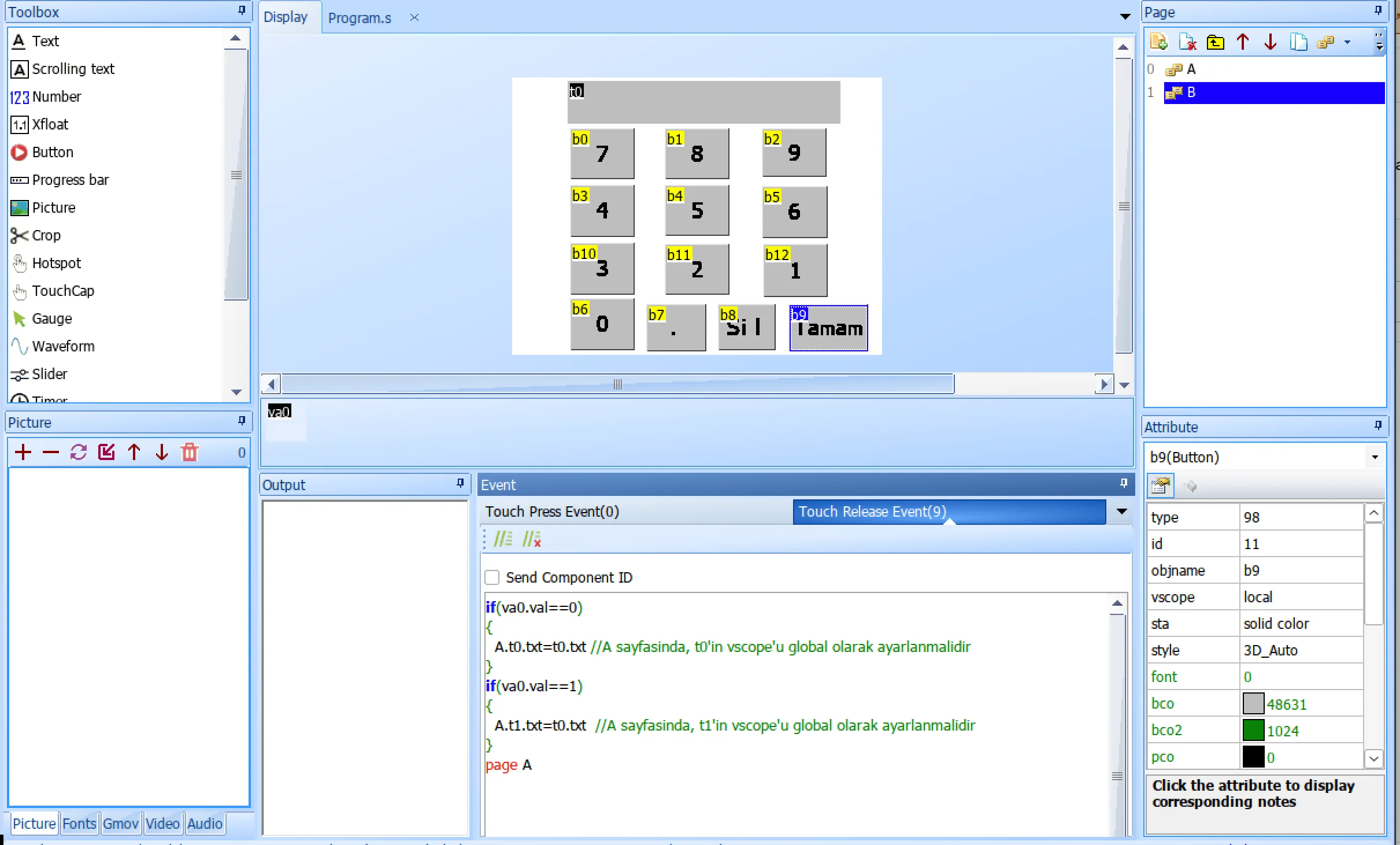This screenshot has width=1400, height=845.
Task: Click the red trash delete-all pictures icon
Action: pyautogui.click(x=190, y=452)
